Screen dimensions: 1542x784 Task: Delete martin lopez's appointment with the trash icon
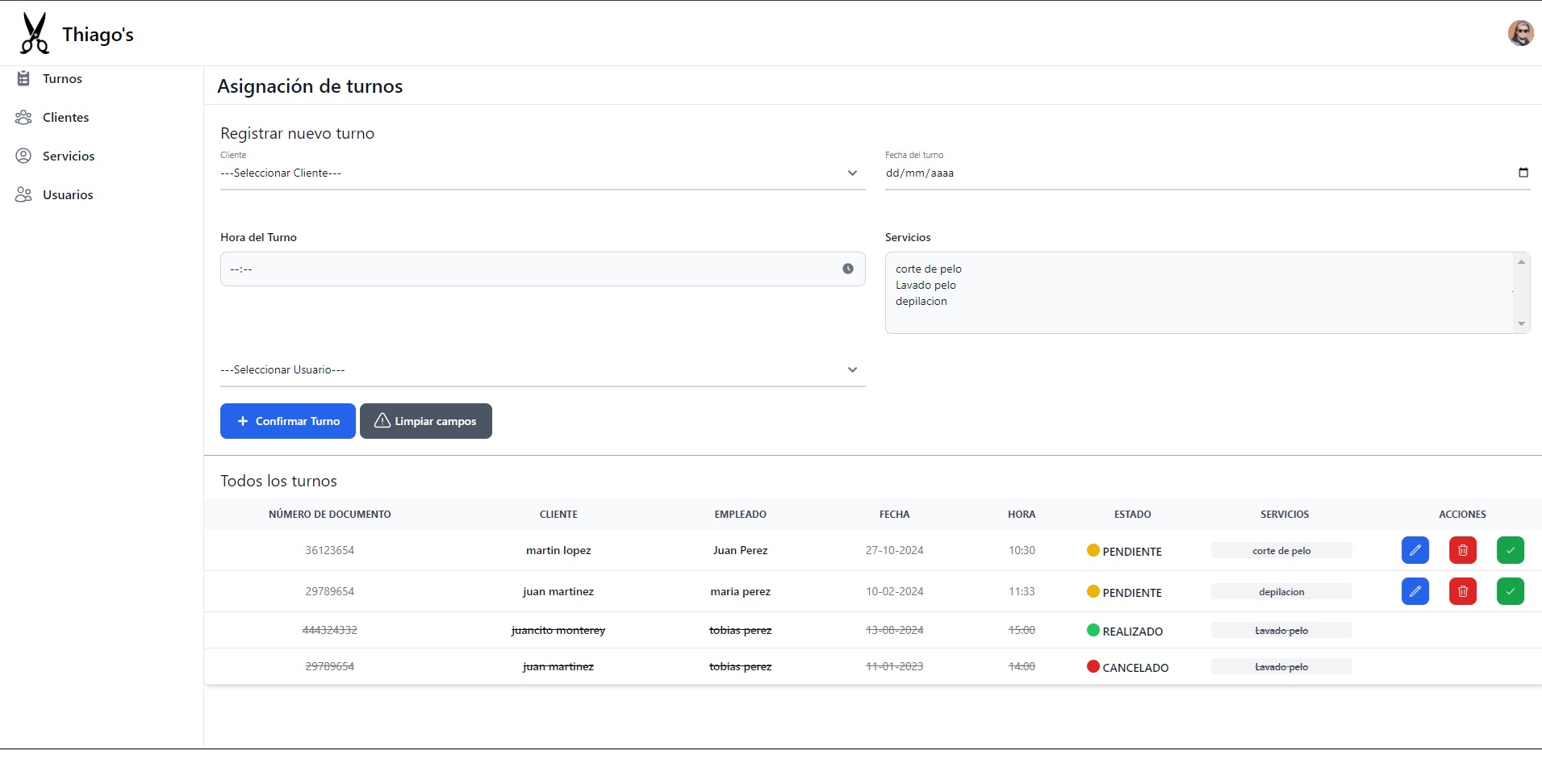[1463, 550]
